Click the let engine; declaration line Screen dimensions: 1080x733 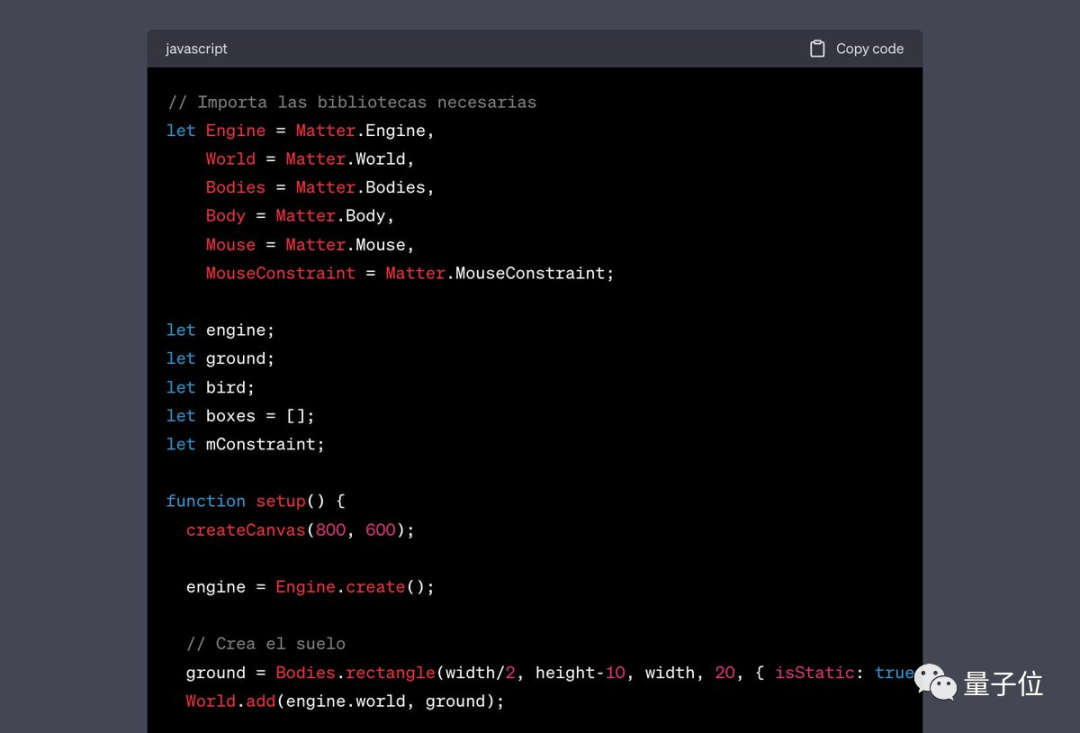pyautogui.click(x=220, y=330)
